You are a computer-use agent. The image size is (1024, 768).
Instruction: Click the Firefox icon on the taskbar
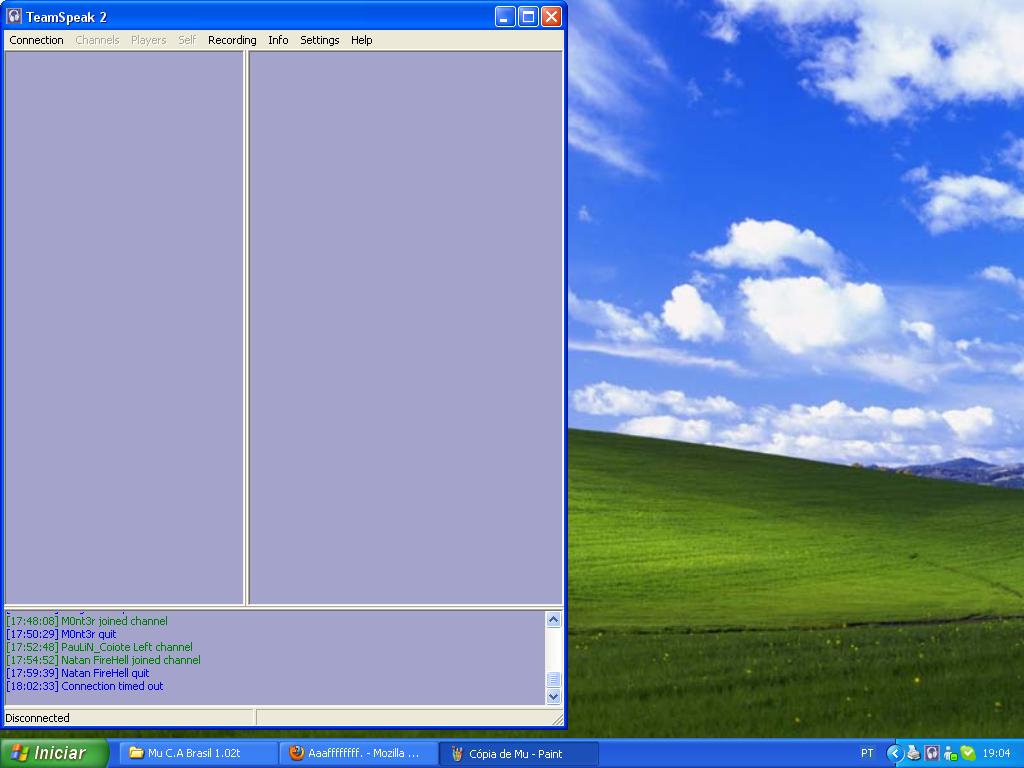(297, 753)
